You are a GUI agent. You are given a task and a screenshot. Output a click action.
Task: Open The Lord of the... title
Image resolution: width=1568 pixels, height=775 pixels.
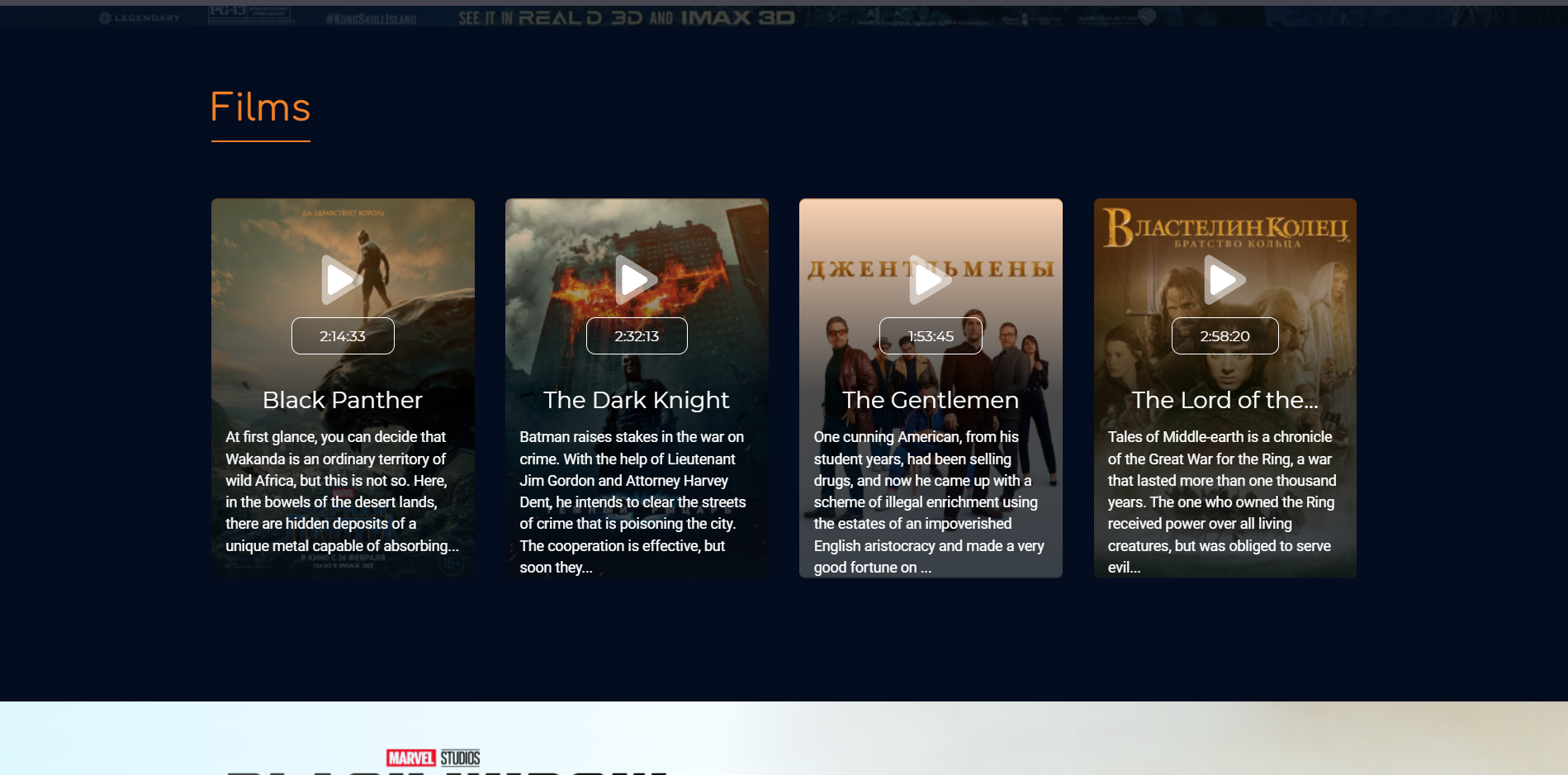(1225, 400)
